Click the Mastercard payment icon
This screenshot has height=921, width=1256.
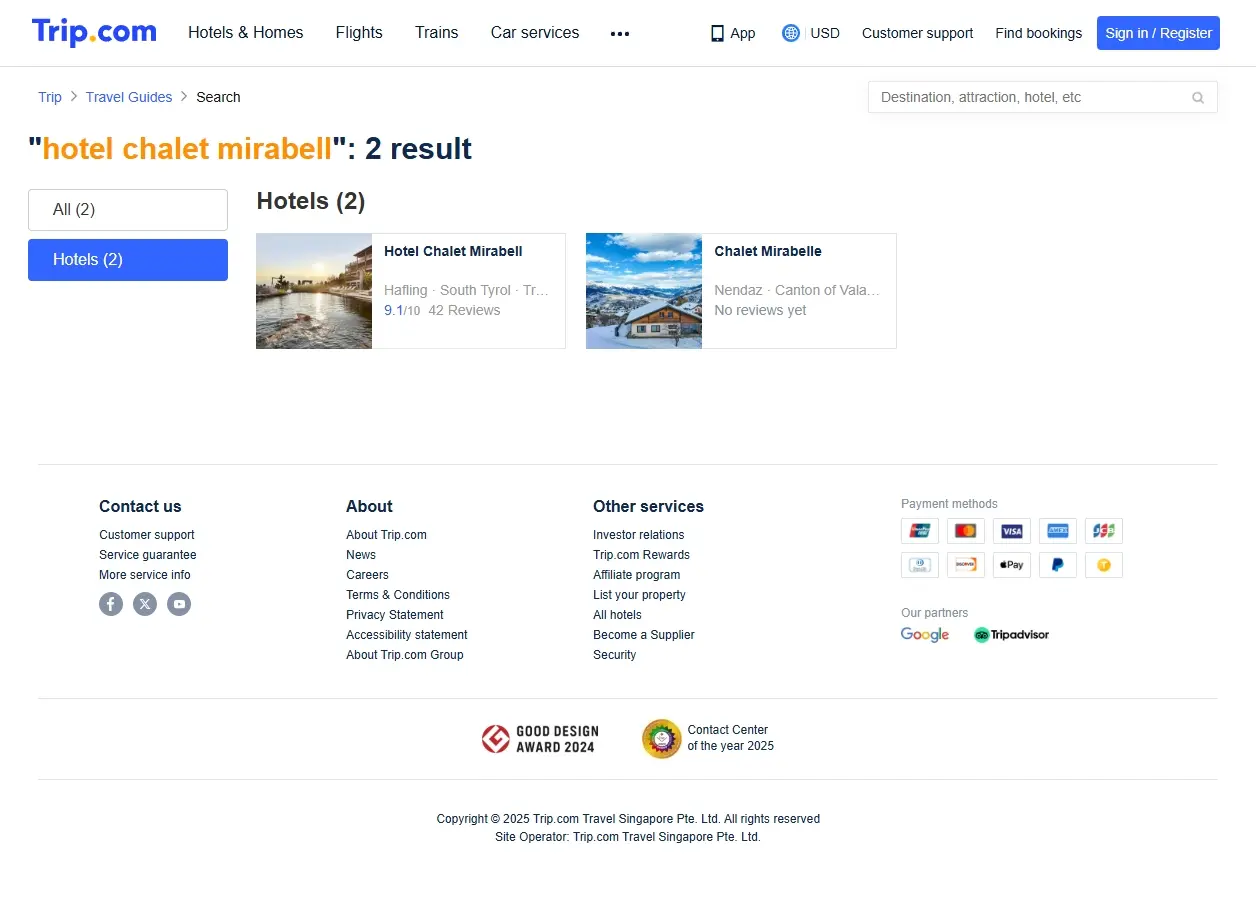click(966, 531)
